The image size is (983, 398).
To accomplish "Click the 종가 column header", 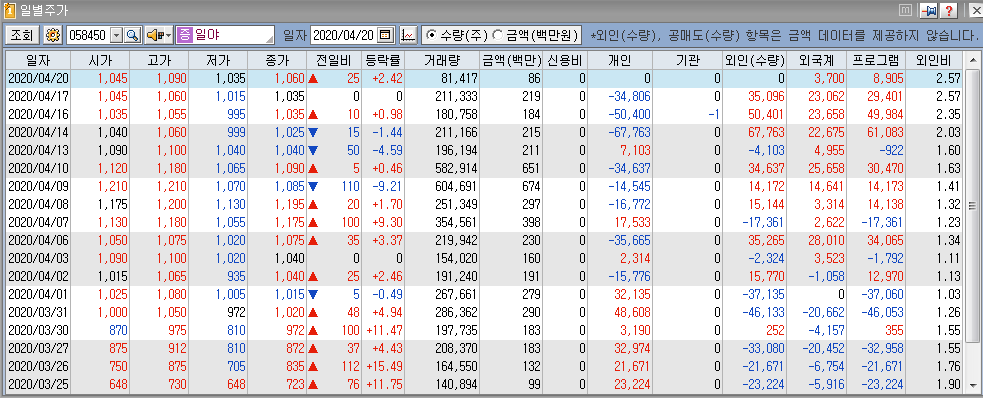I will (x=277, y=61).
